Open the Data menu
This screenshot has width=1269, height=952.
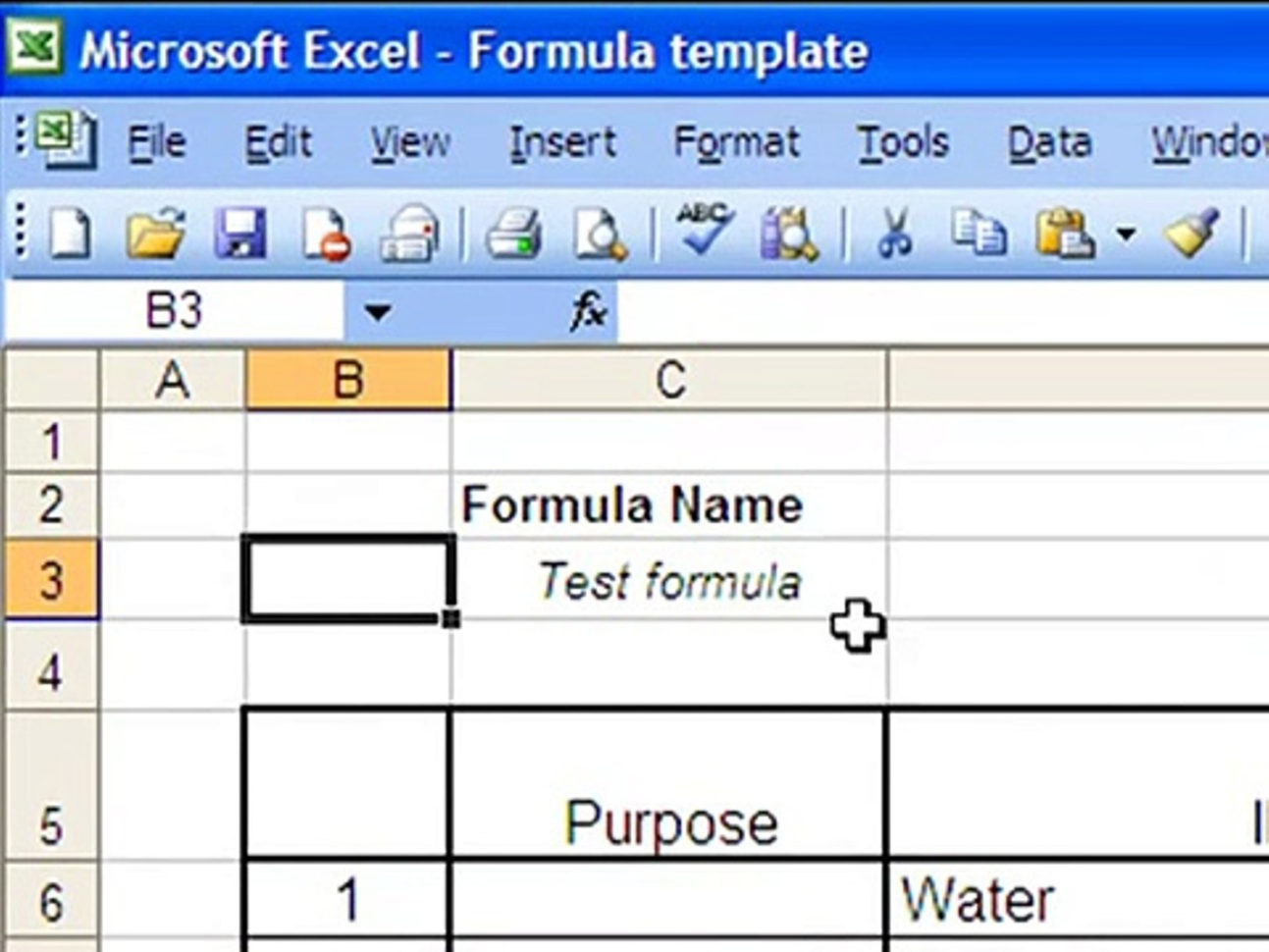[x=1049, y=143]
